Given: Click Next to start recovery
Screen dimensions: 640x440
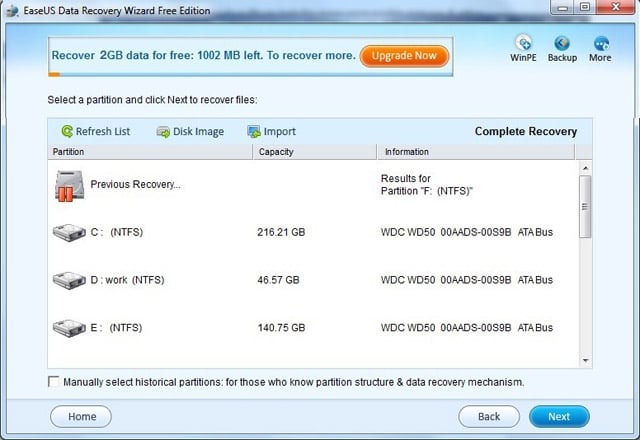Looking at the screenshot, I should [x=559, y=416].
